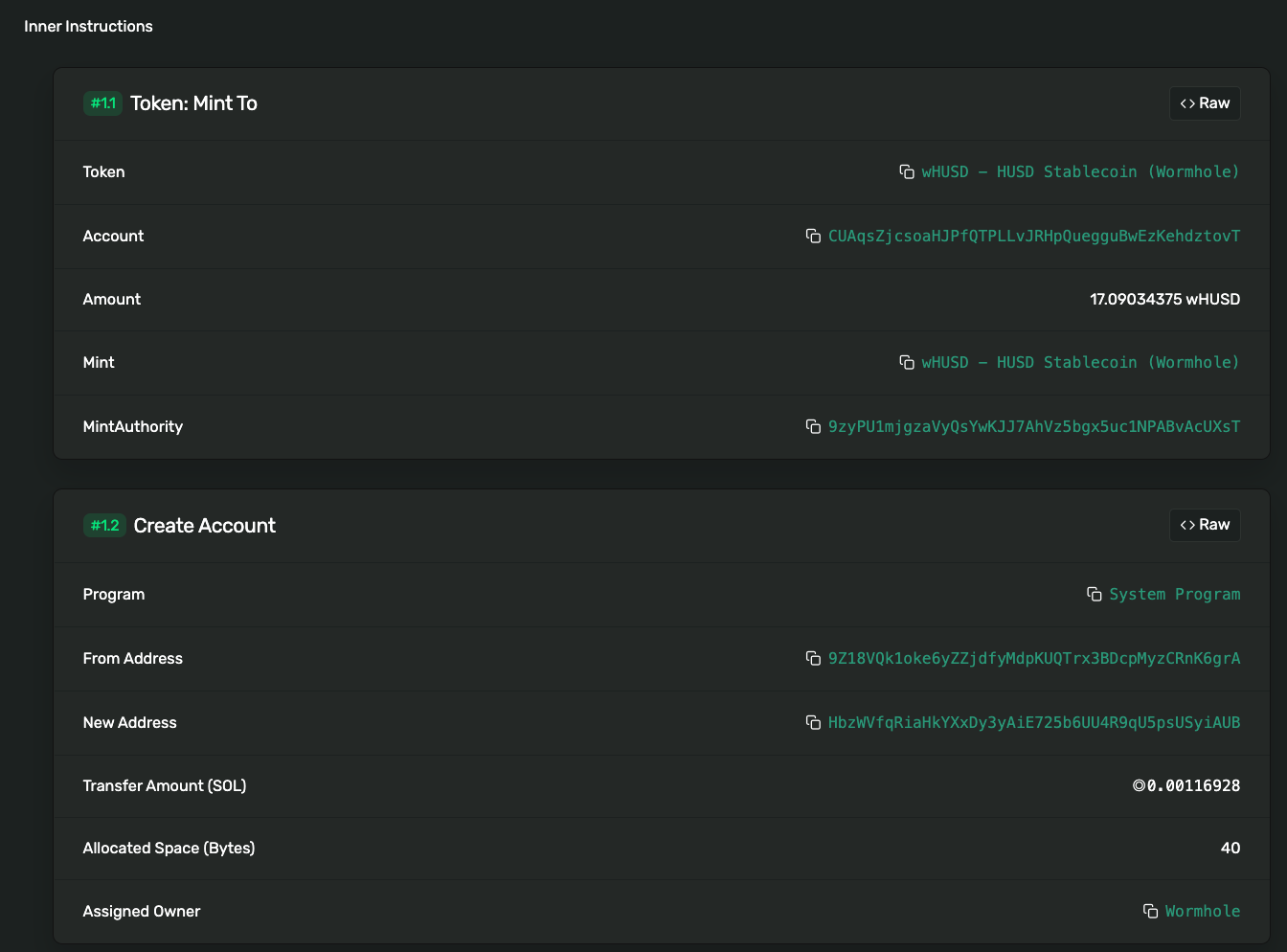Copy the Account address CUAqsZjc...
Viewport: 1287px width, 952px height.
click(x=813, y=236)
